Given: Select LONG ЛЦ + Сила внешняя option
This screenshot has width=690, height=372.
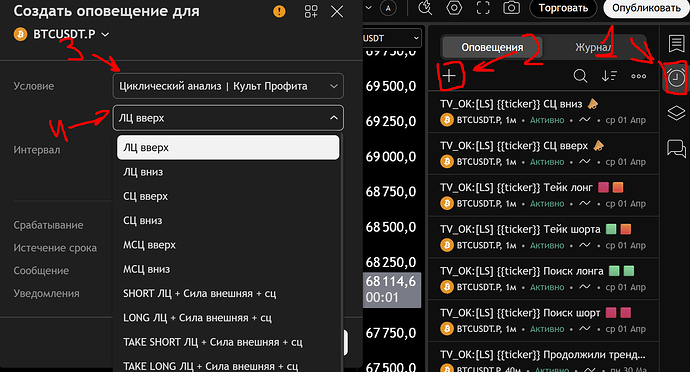Looking at the screenshot, I should coord(228,318).
